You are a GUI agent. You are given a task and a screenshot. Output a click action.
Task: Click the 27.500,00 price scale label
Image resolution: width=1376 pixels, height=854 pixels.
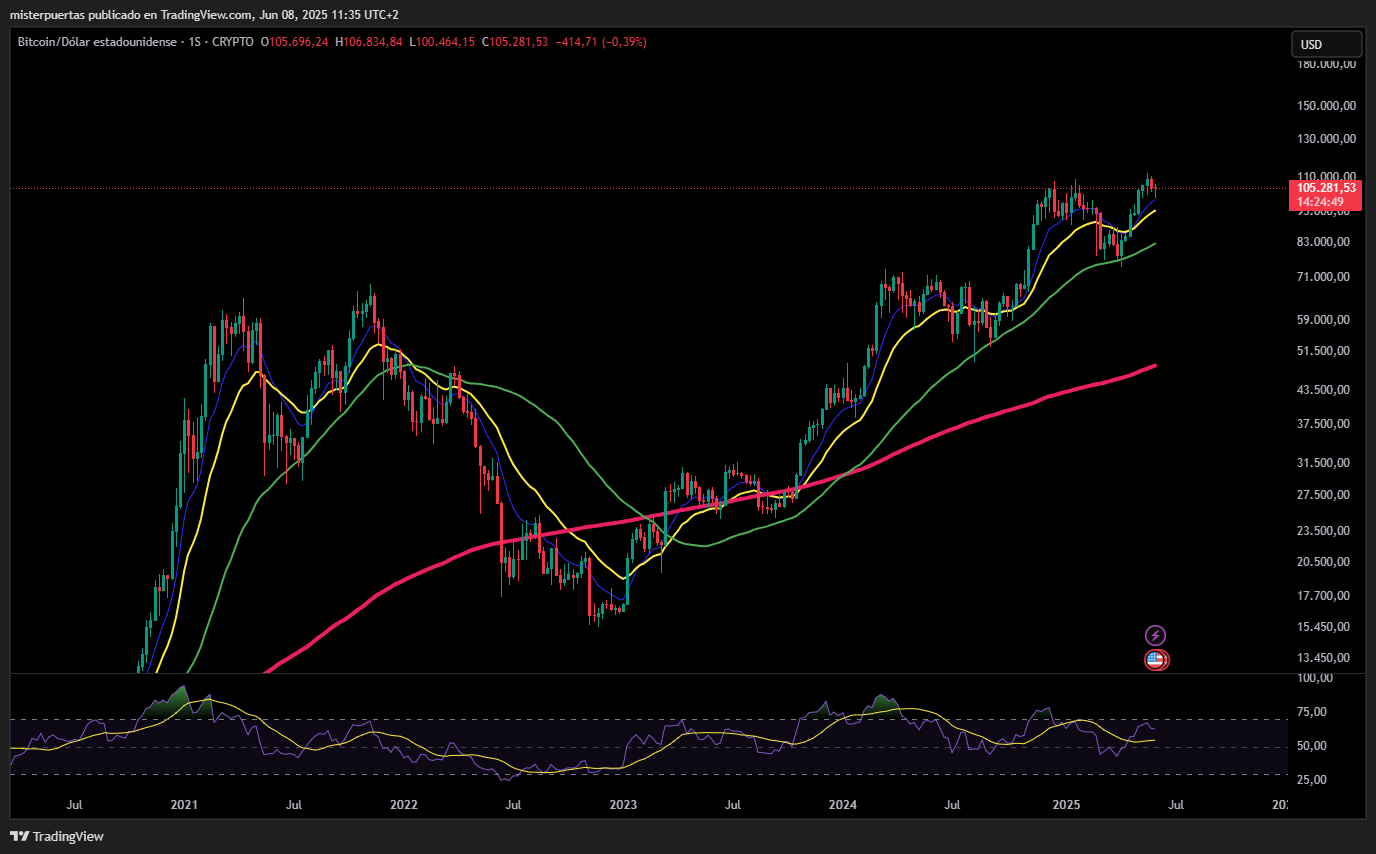pos(1325,495)
